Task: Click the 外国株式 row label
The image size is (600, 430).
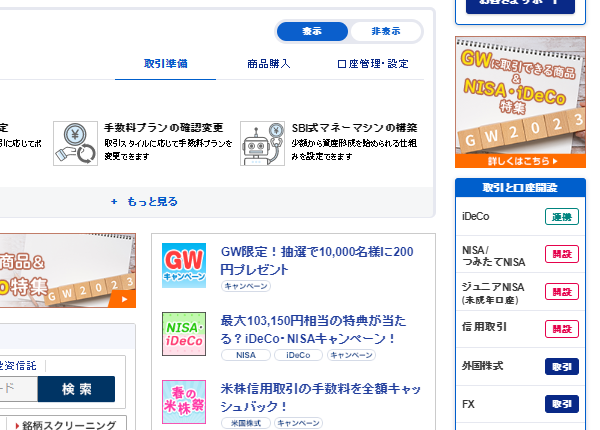Action: point(483,366)
